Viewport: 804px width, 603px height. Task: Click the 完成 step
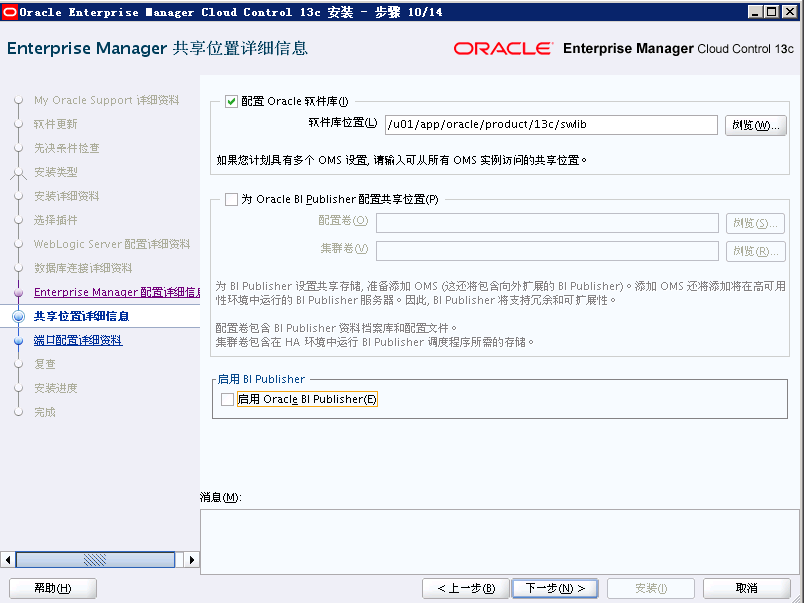45,412
